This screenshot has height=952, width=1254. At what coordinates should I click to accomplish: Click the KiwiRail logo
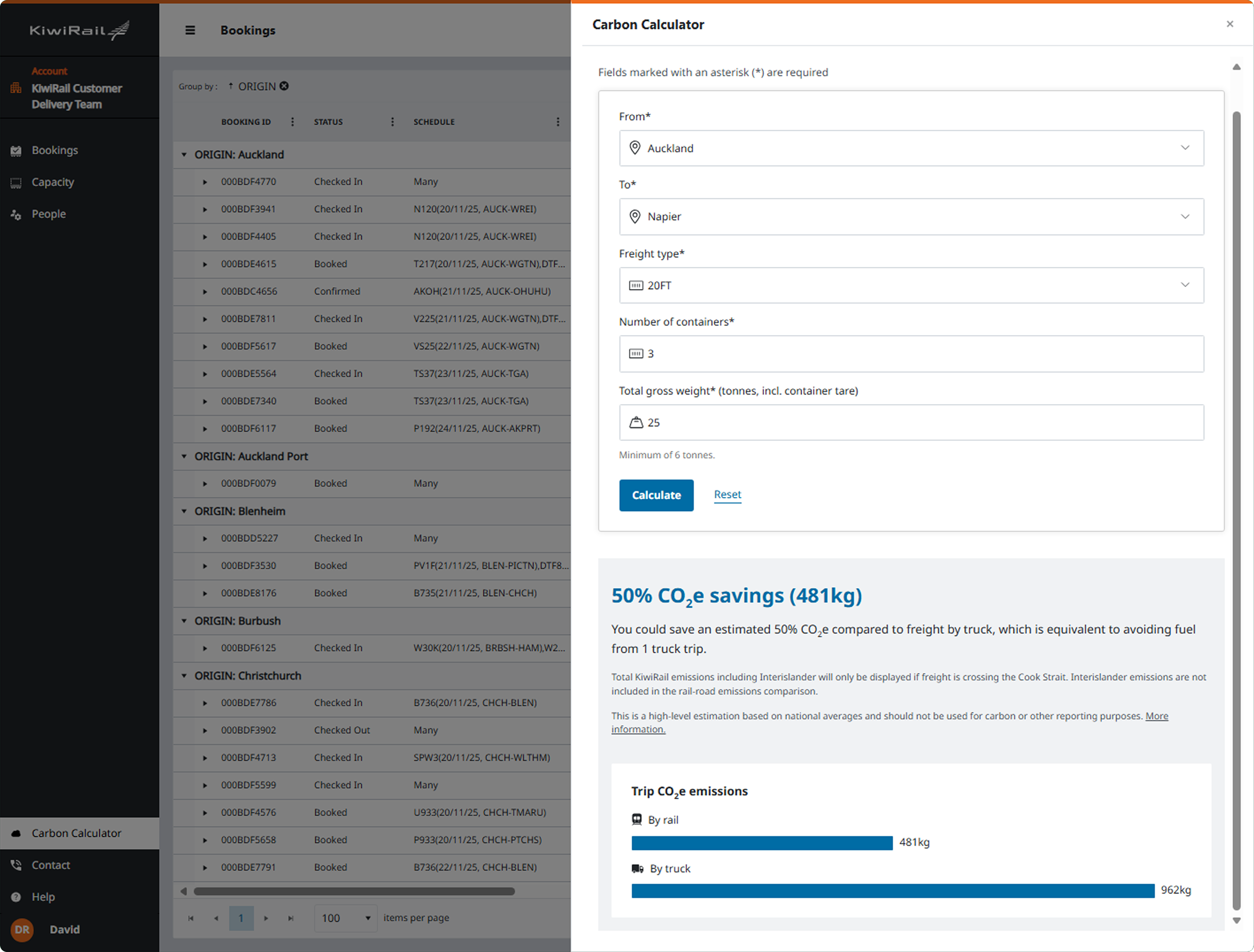click(x=79, y=30)
